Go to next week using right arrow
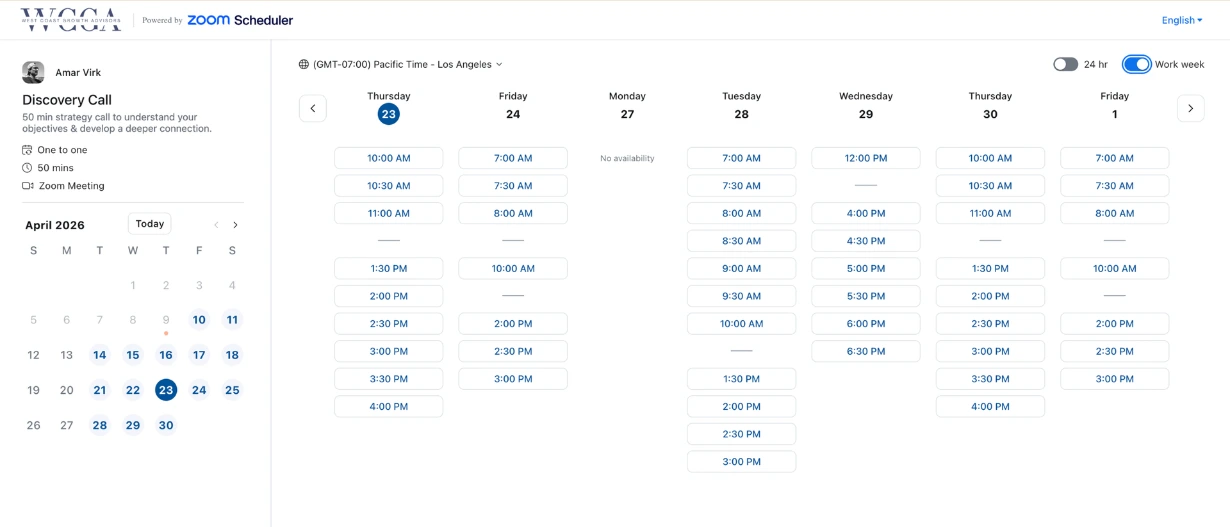The image size is (1230, 527). tap(1190, 108)
